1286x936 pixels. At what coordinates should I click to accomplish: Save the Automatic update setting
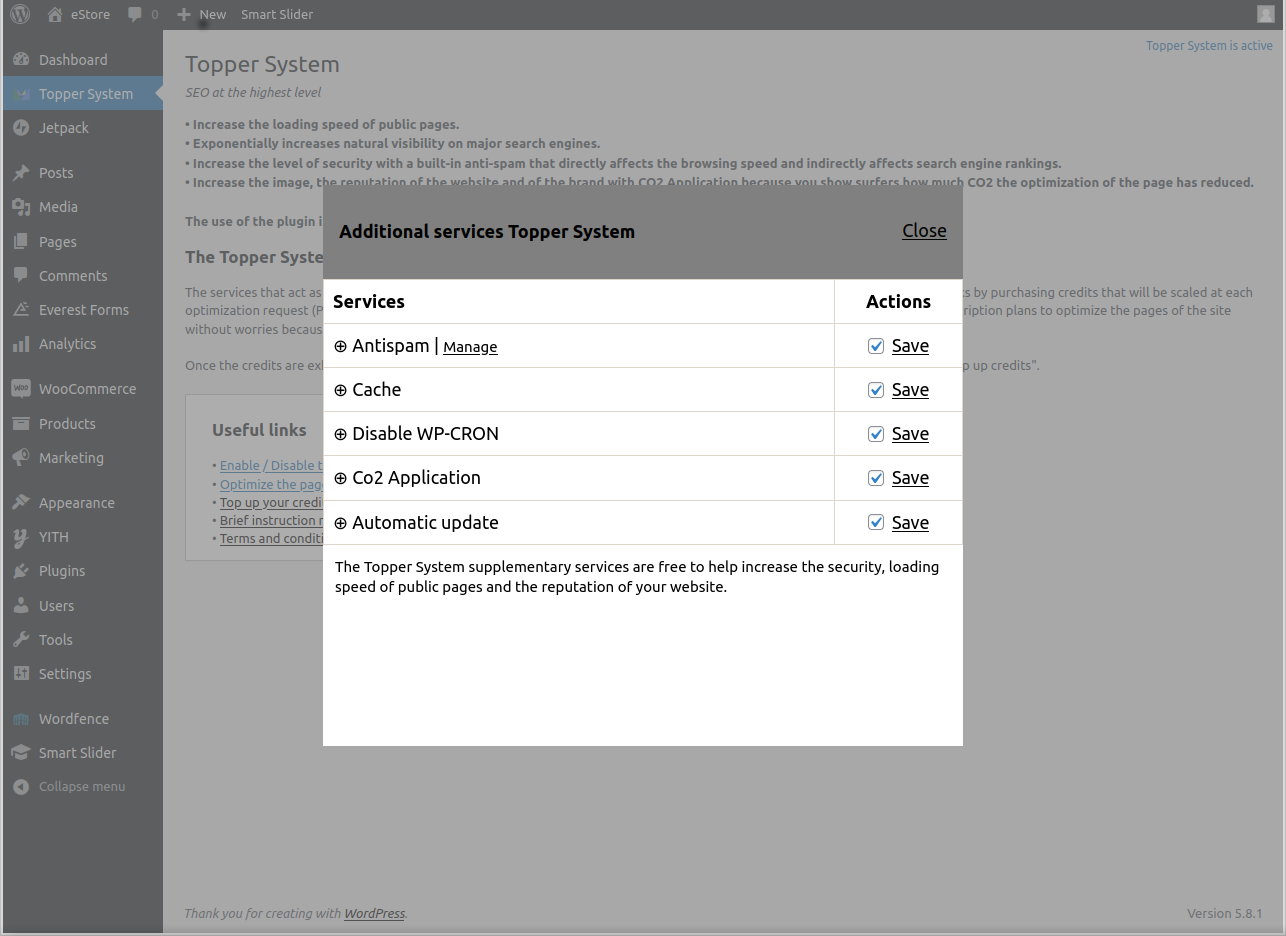tap(910, 523)
